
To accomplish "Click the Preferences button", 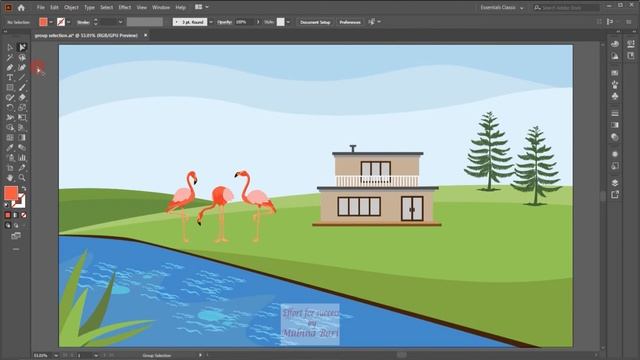I will pos(350,22).
